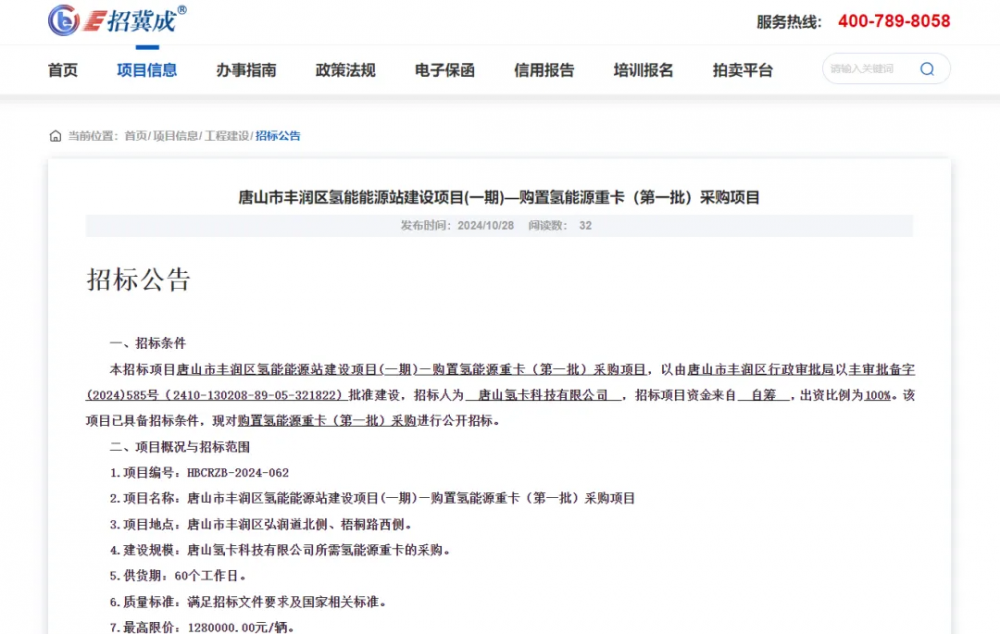The height and width of the screenshot is (634, 1000).
Task: Click the 招冀成 site logo
Action: click(x=118, y=20)
